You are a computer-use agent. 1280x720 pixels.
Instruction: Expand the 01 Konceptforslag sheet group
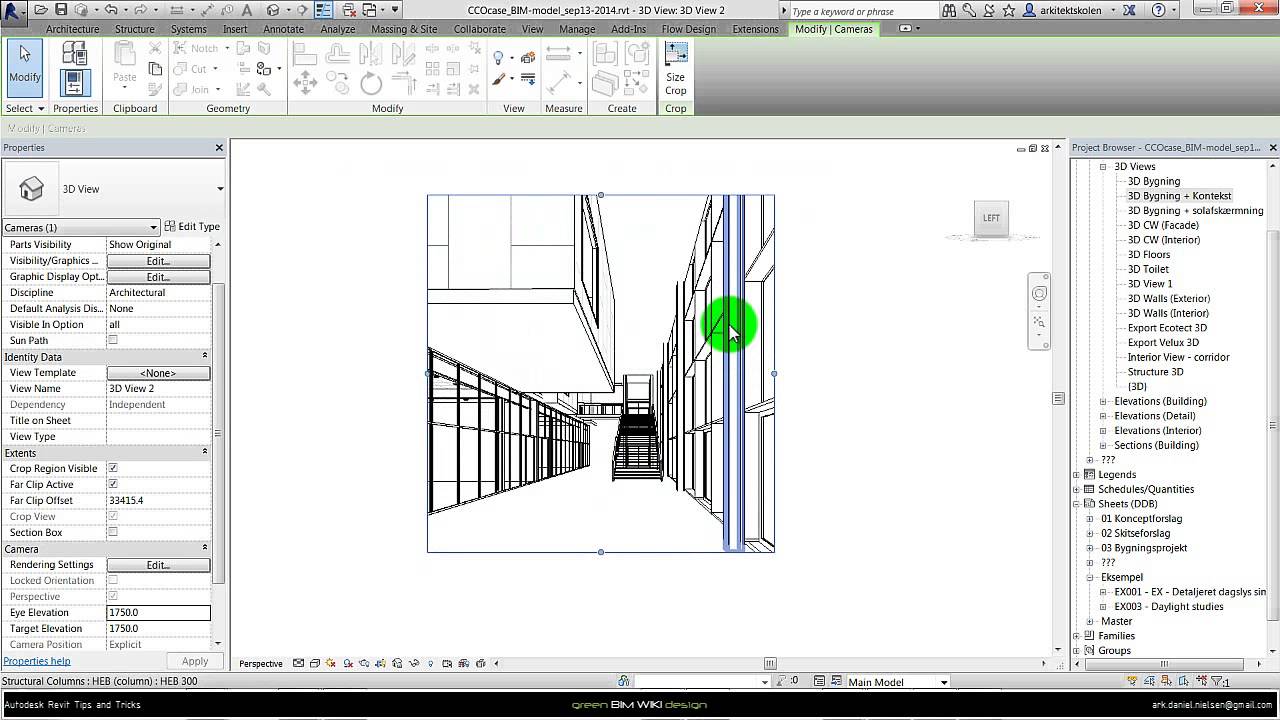[1090, 519]
